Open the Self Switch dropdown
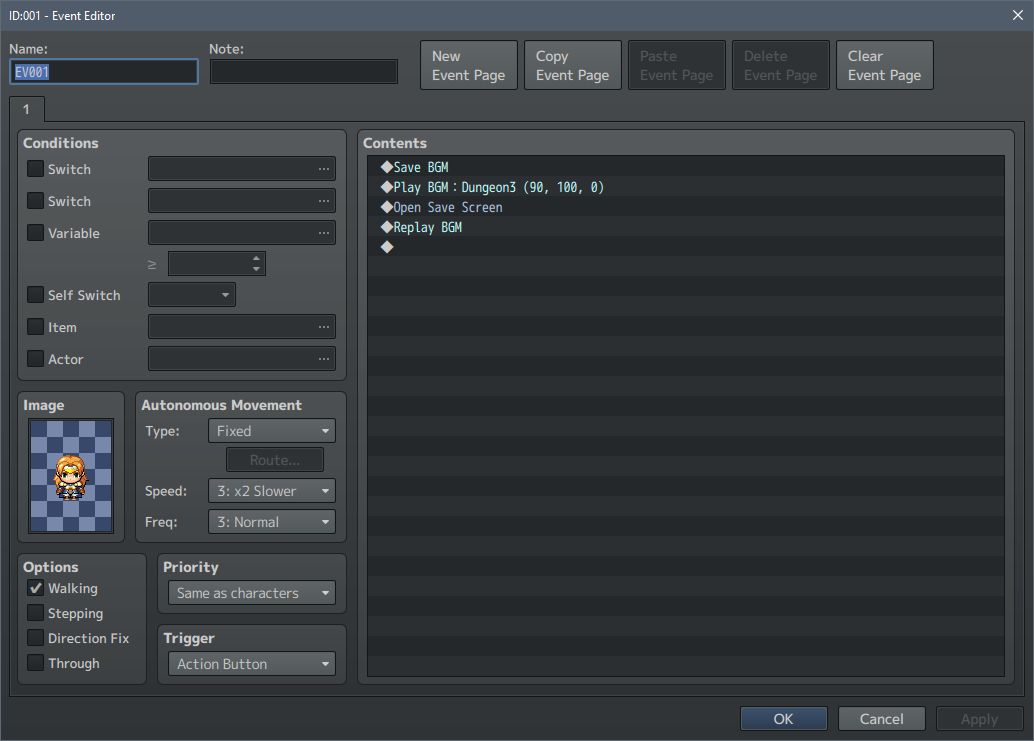The width and height of the screenshot is (1034, 741). coord(192,295)
